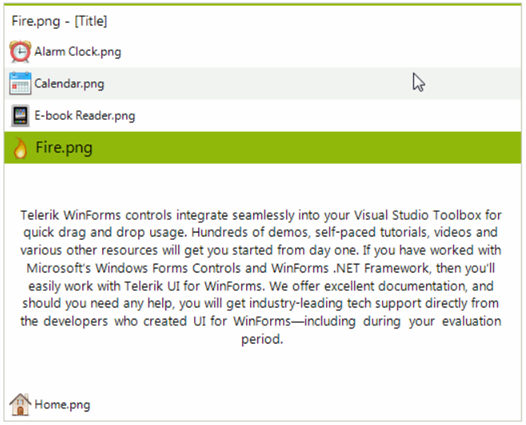526x425 pixels.
Task: Select the highlighted Fire.png row
Action: [263, 148]
